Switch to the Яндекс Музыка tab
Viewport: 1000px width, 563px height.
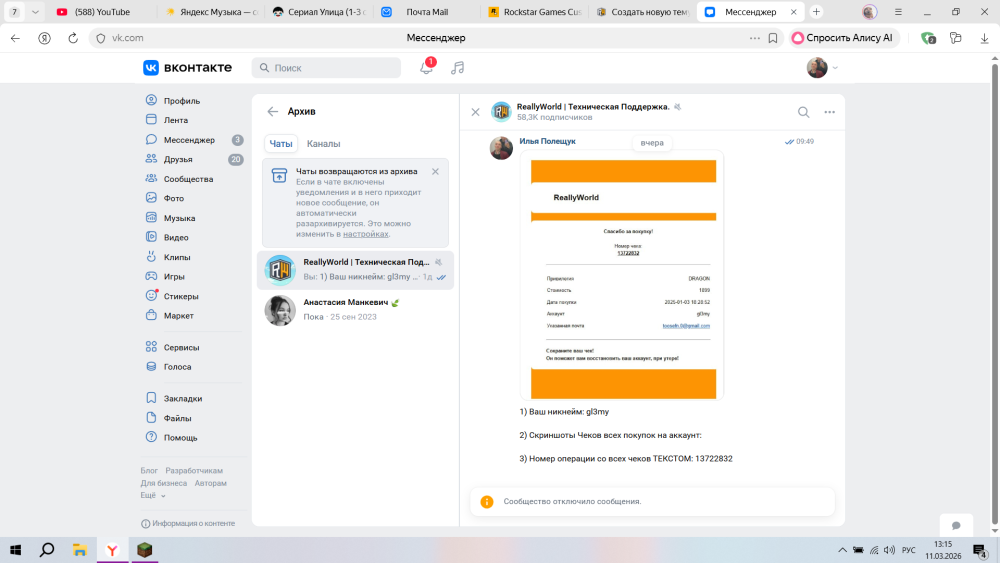211,11
